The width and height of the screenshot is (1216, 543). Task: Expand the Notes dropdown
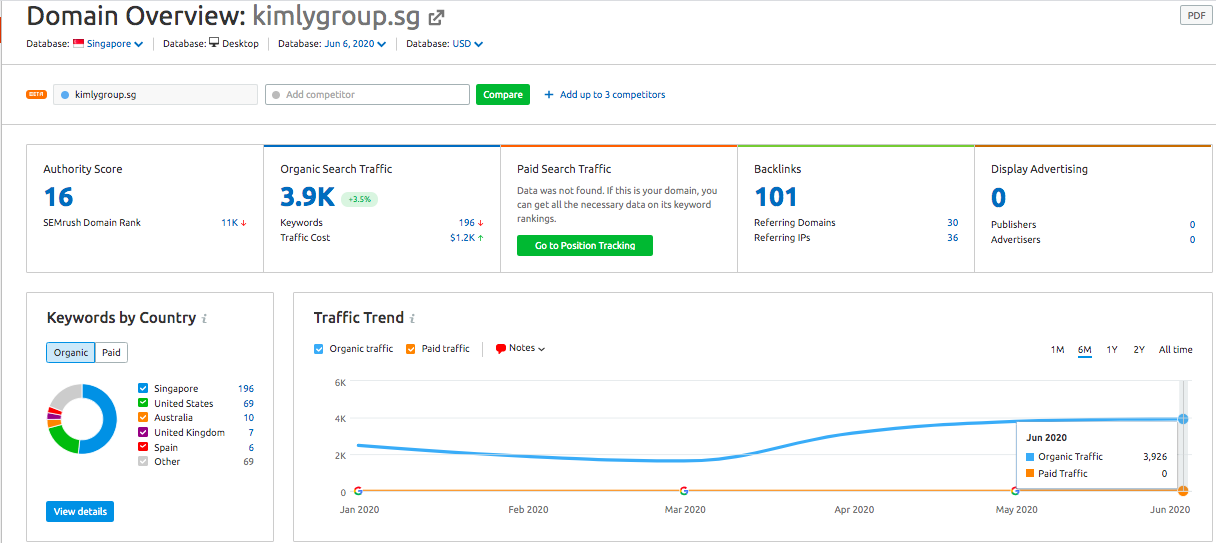[527, 348]
